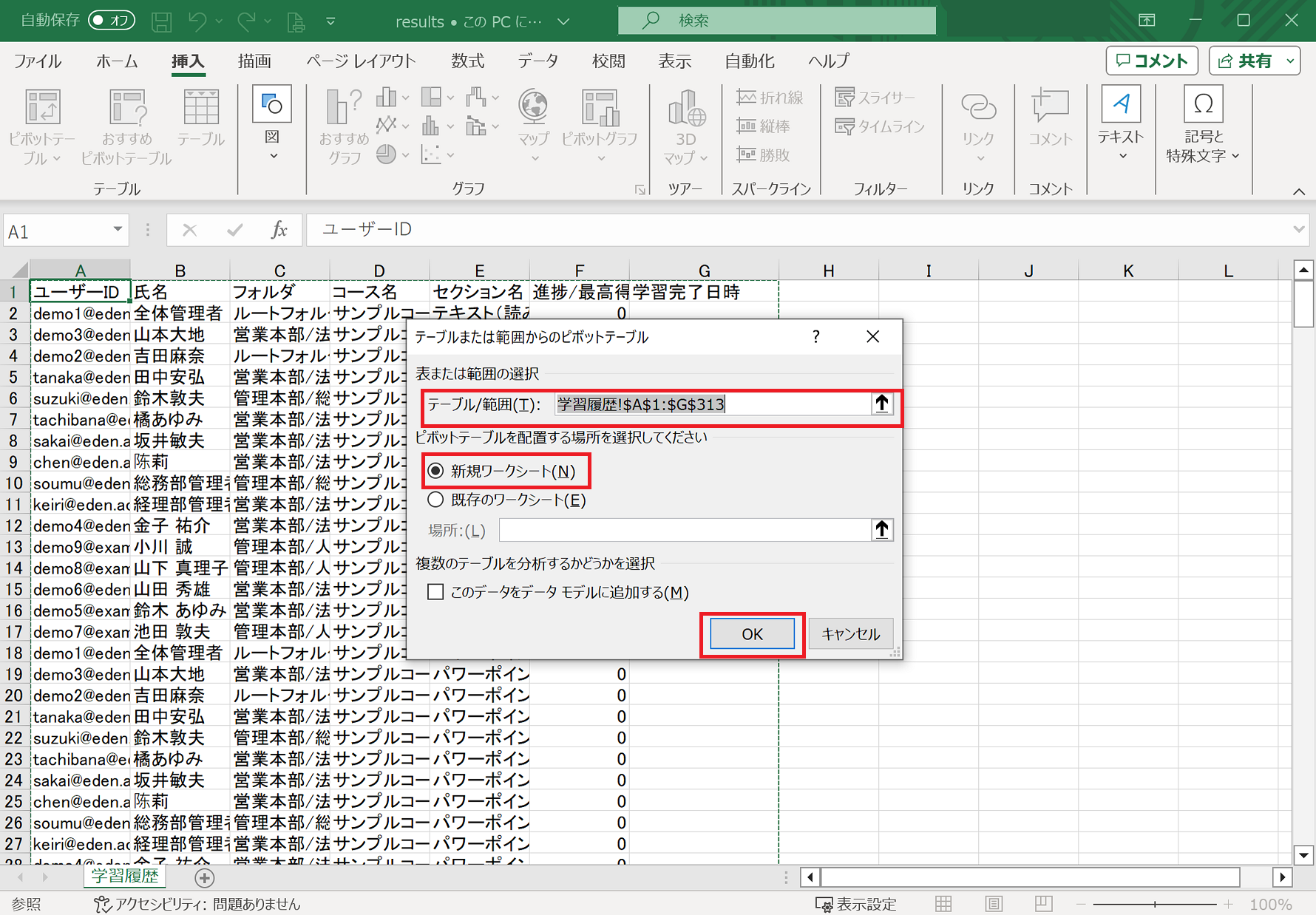Select 新規ワークシート radio button
The width and height of the screenshot is (1316, 915).
435,471
